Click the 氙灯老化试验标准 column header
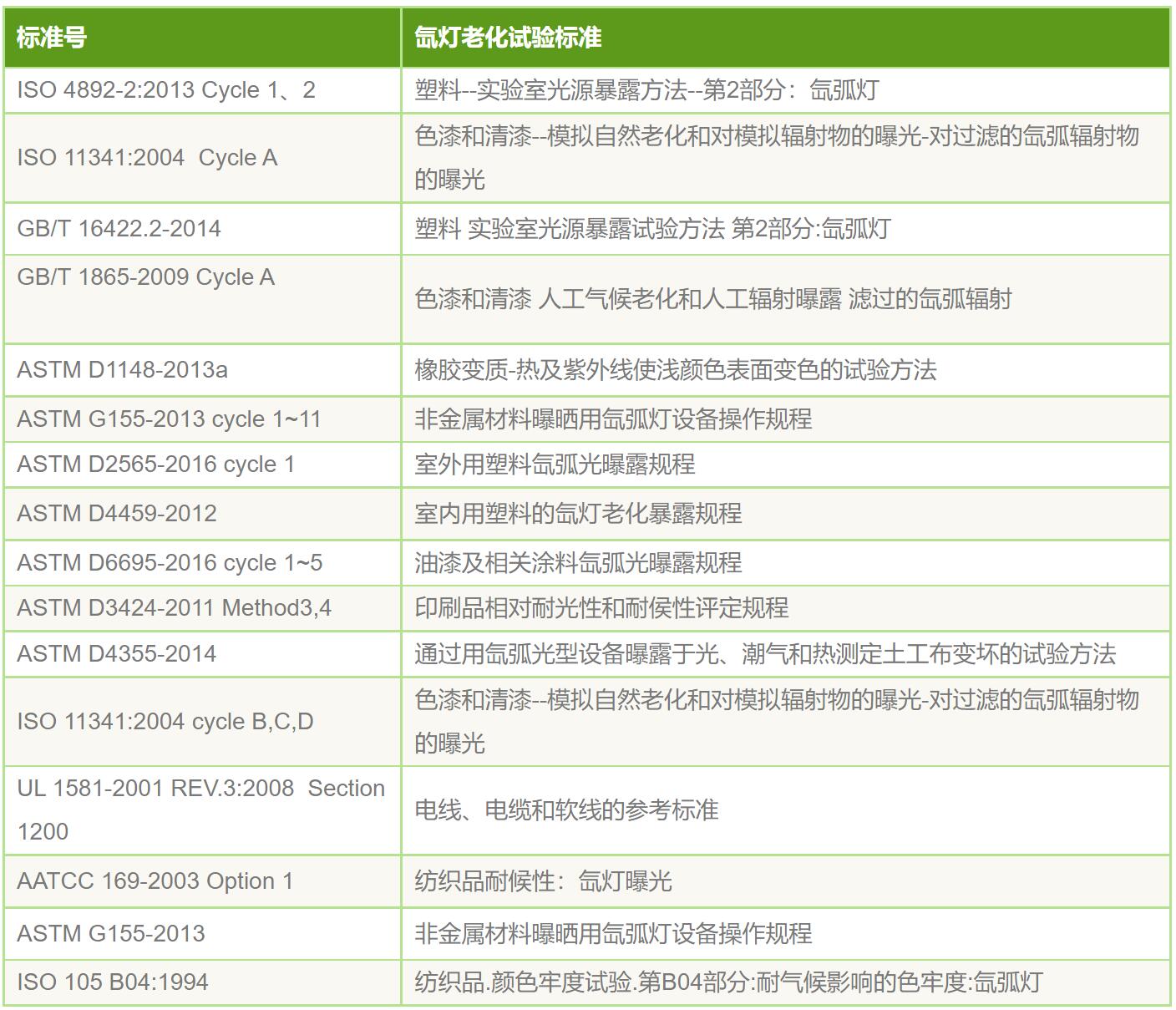 click(786, 38)
